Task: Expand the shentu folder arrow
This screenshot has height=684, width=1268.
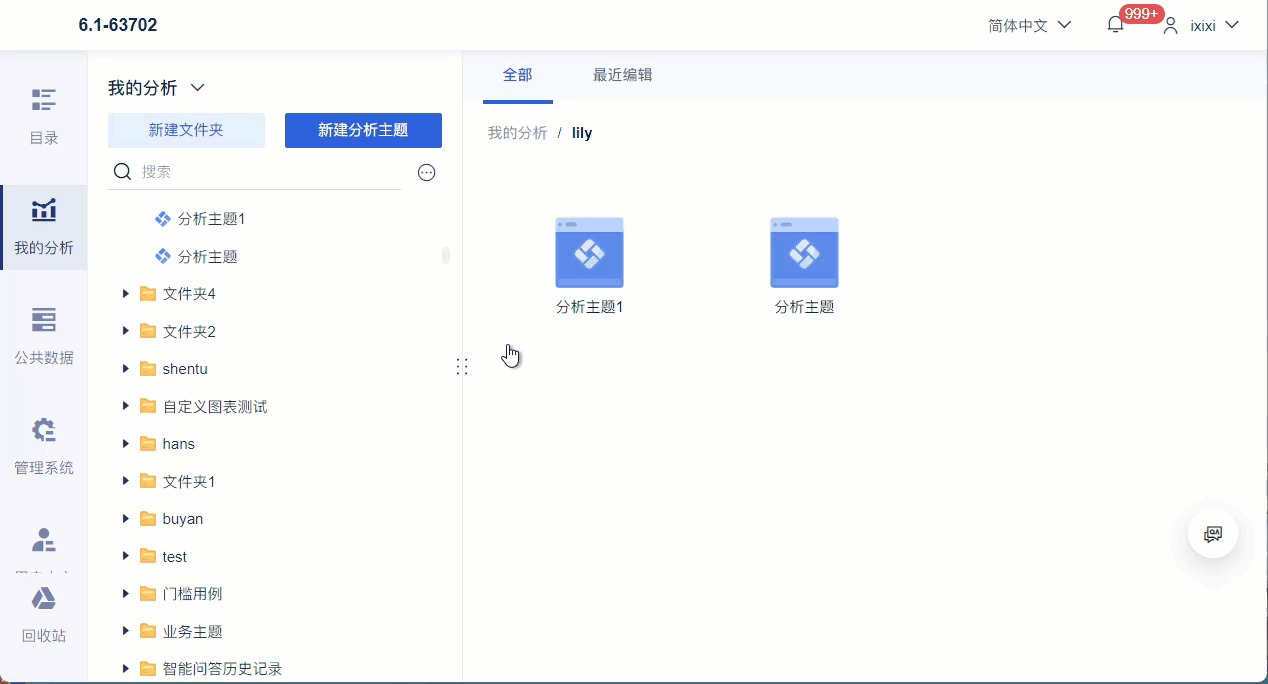Action: [126, 369]
